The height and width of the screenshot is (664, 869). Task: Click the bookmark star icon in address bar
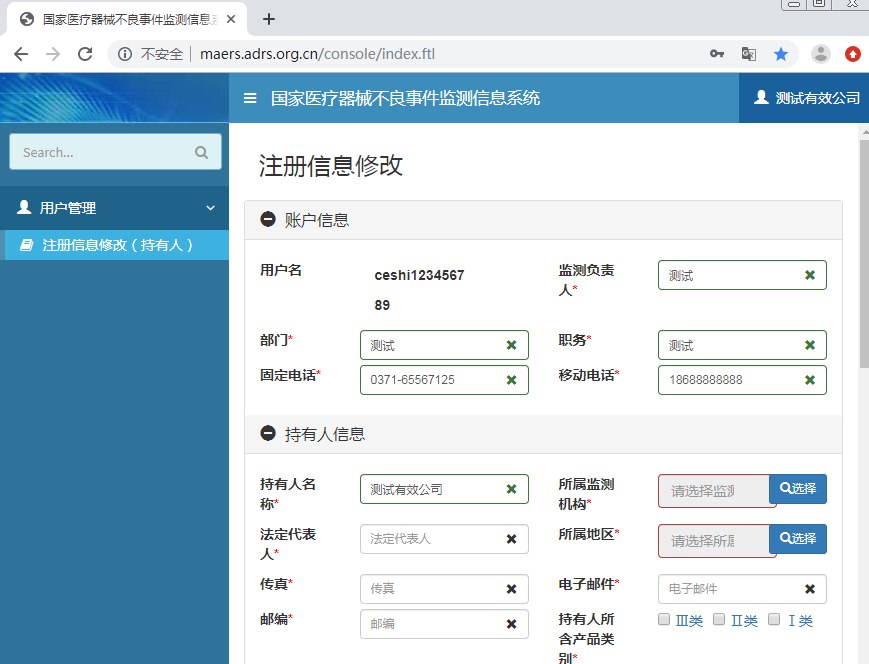(781, 54)
